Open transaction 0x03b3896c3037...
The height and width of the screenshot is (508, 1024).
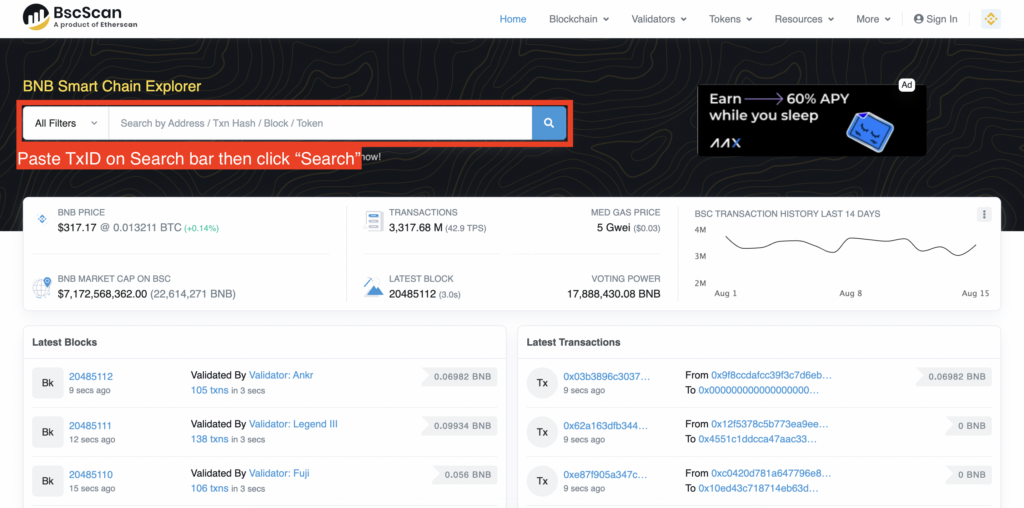pos(607,377)
